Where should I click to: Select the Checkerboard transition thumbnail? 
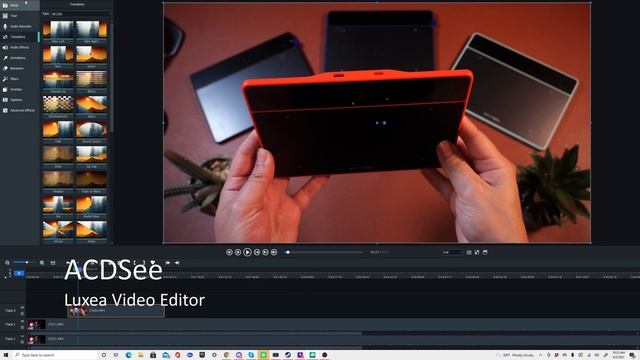coord(58,105)
